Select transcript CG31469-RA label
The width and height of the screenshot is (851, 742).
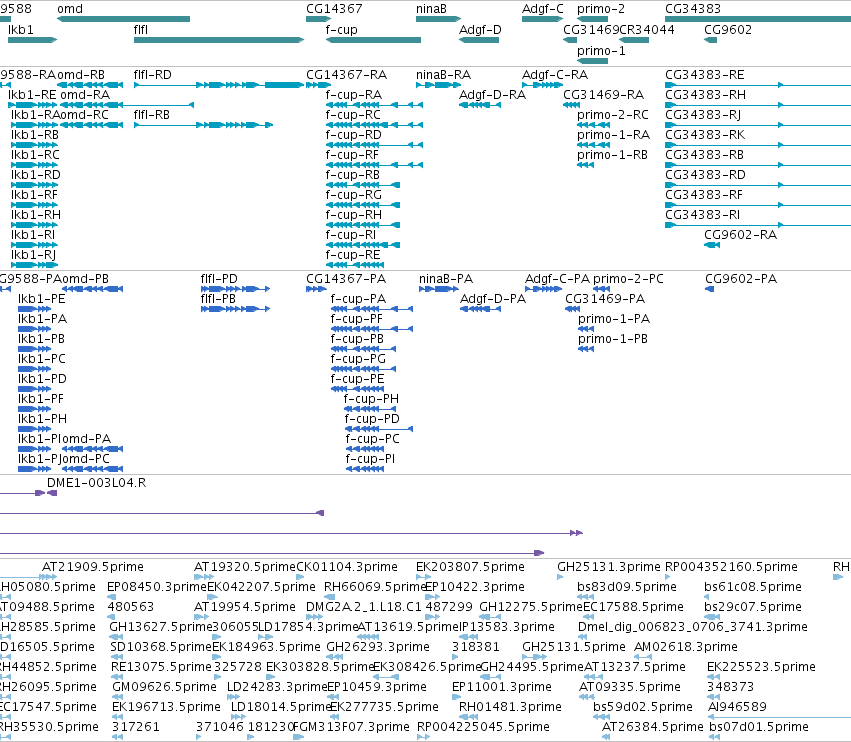point(604,94)
